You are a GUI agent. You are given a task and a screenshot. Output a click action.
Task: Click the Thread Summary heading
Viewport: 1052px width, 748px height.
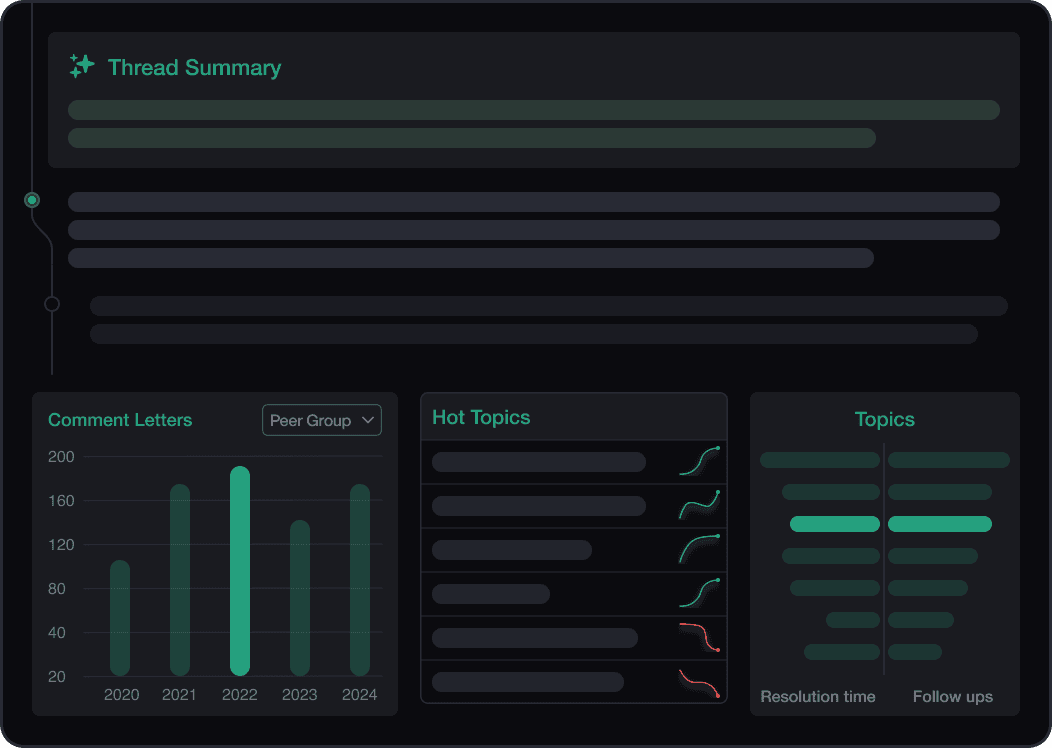click(195, 68)
